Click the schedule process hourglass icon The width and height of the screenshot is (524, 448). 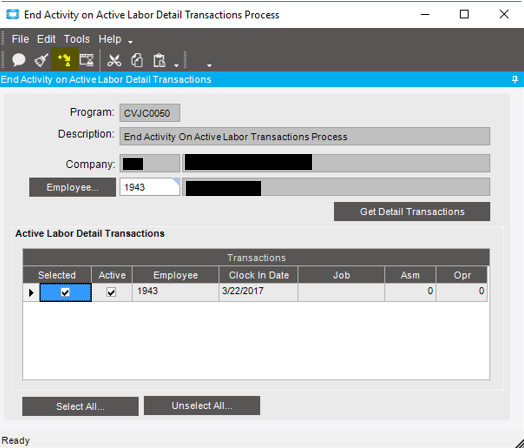[87, 60]
